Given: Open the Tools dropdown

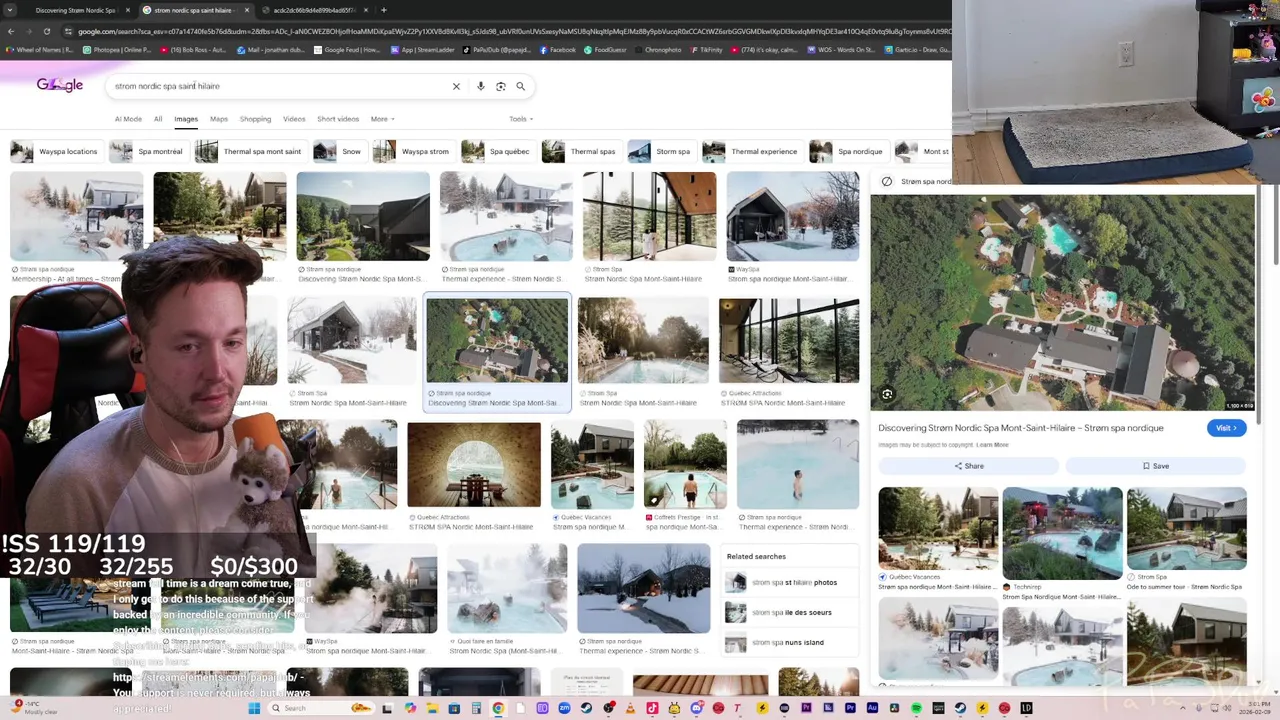Looking at the screenshot, I should 520,119.
